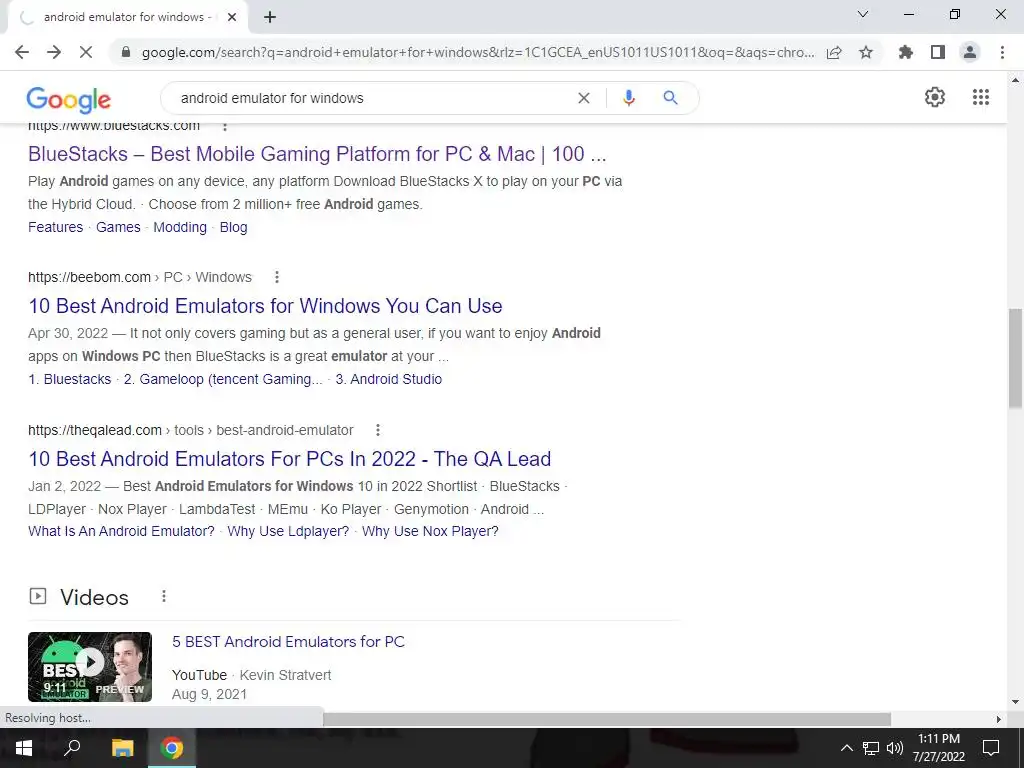The width and height of the screenshot is (1024, 768).
Task: Open the network status tray icon
Action: point(871,748)
